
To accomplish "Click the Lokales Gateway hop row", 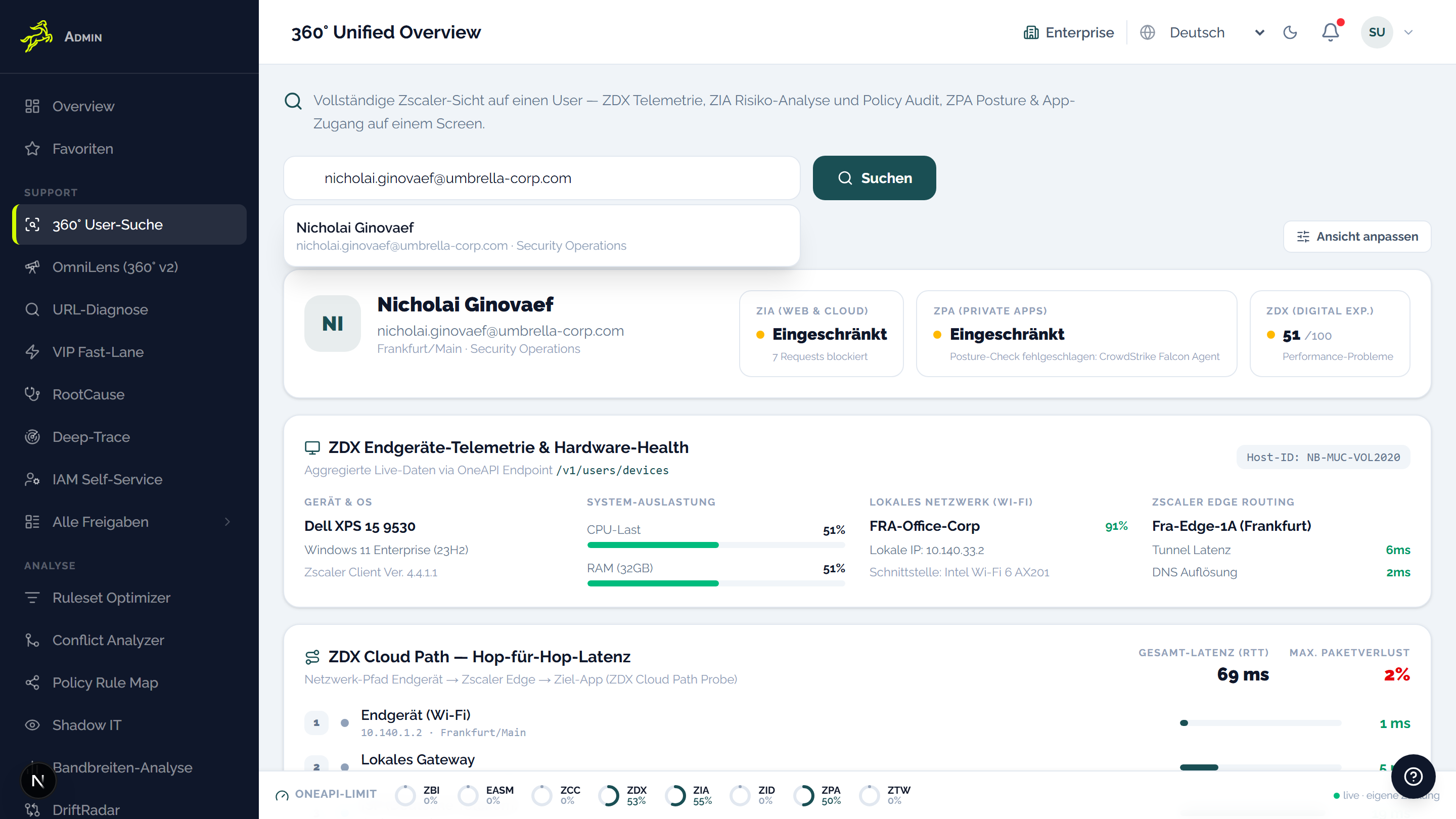I will (x=857, y=761).
